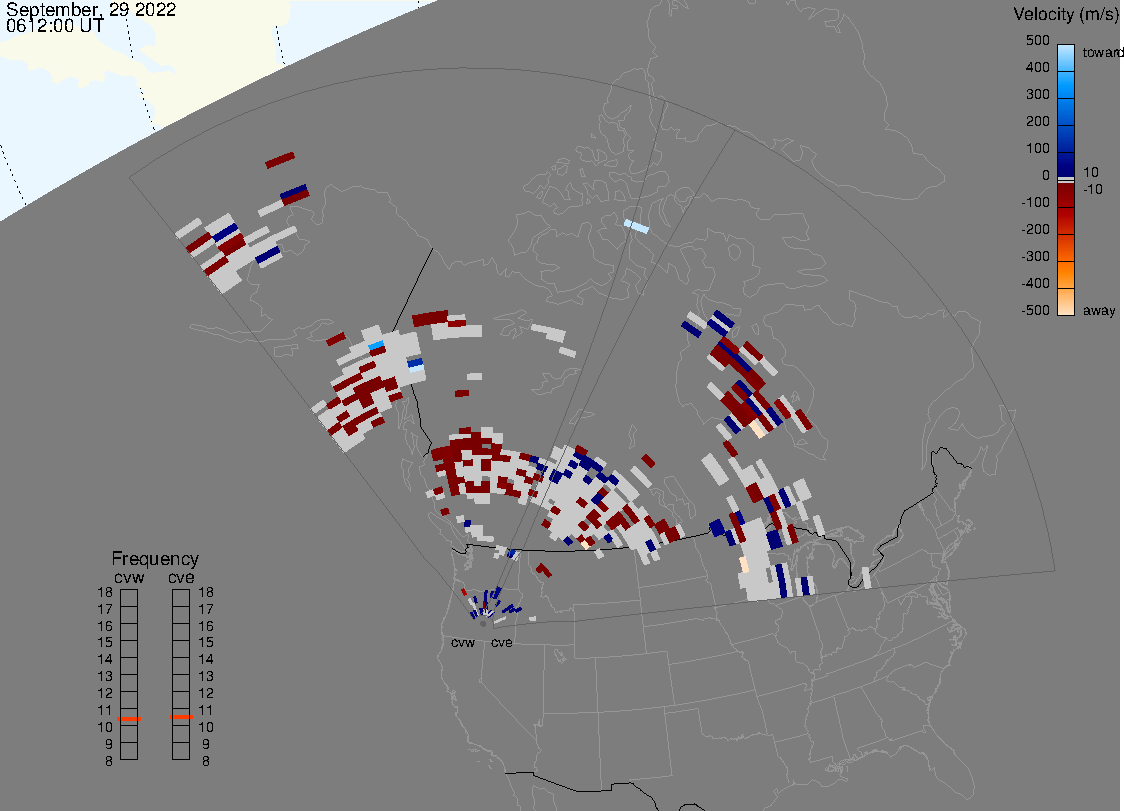Viewport: 1124px width, 811px height.
Task: Click the 500 value on velocity scale
Action: [1037, 40]
